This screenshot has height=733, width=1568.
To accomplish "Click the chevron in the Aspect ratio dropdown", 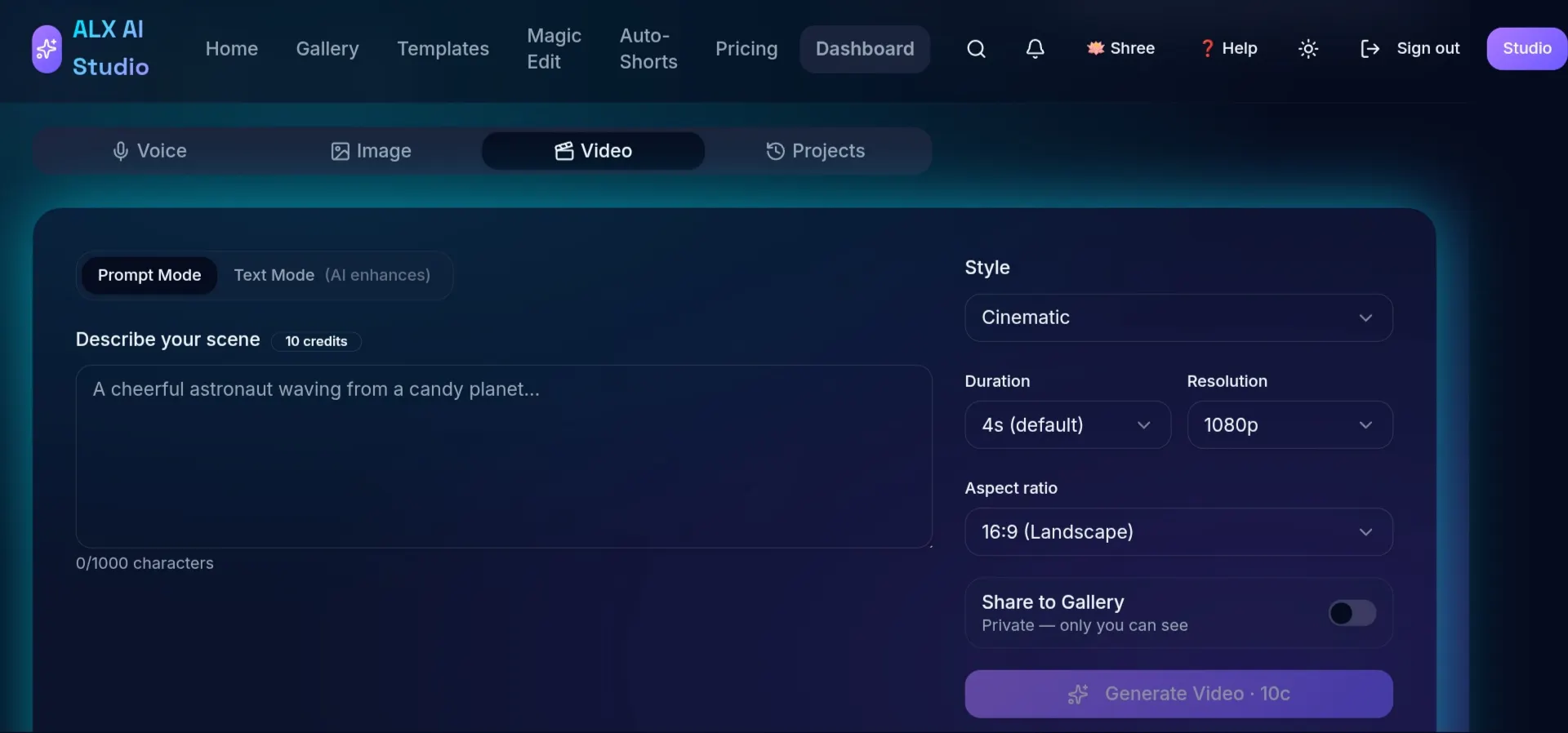I will [x=1365, y=532].
